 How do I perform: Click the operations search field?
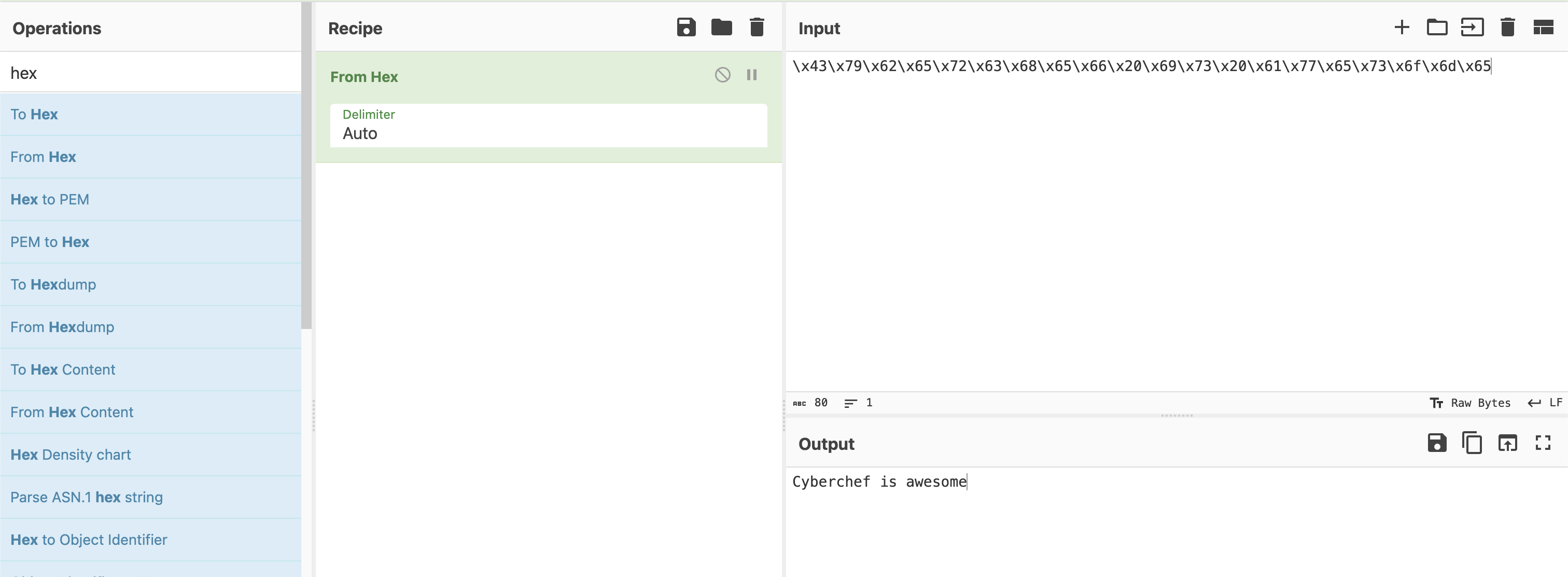150,73
